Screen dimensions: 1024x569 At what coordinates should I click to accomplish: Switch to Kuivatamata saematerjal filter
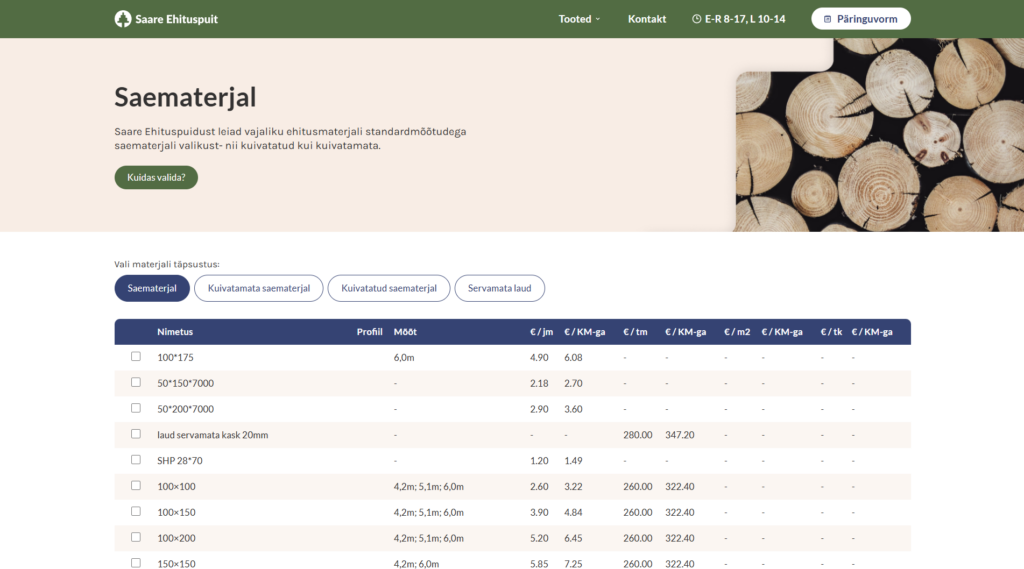[258, 288]
